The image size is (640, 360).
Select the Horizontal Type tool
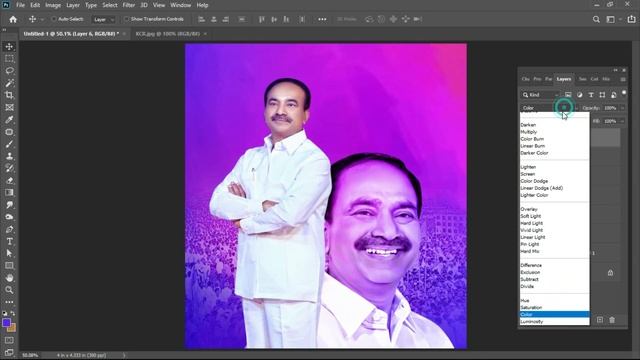coord(9,241)
